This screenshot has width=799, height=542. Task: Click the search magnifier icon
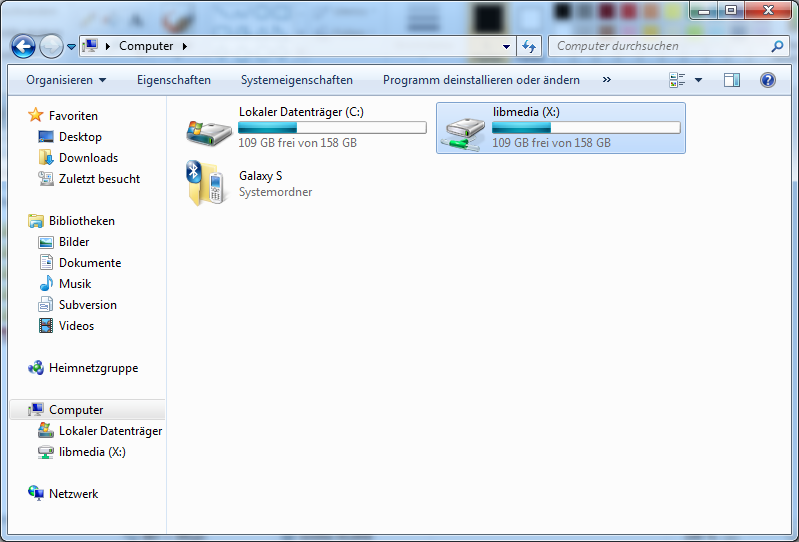tap(777, 46)
